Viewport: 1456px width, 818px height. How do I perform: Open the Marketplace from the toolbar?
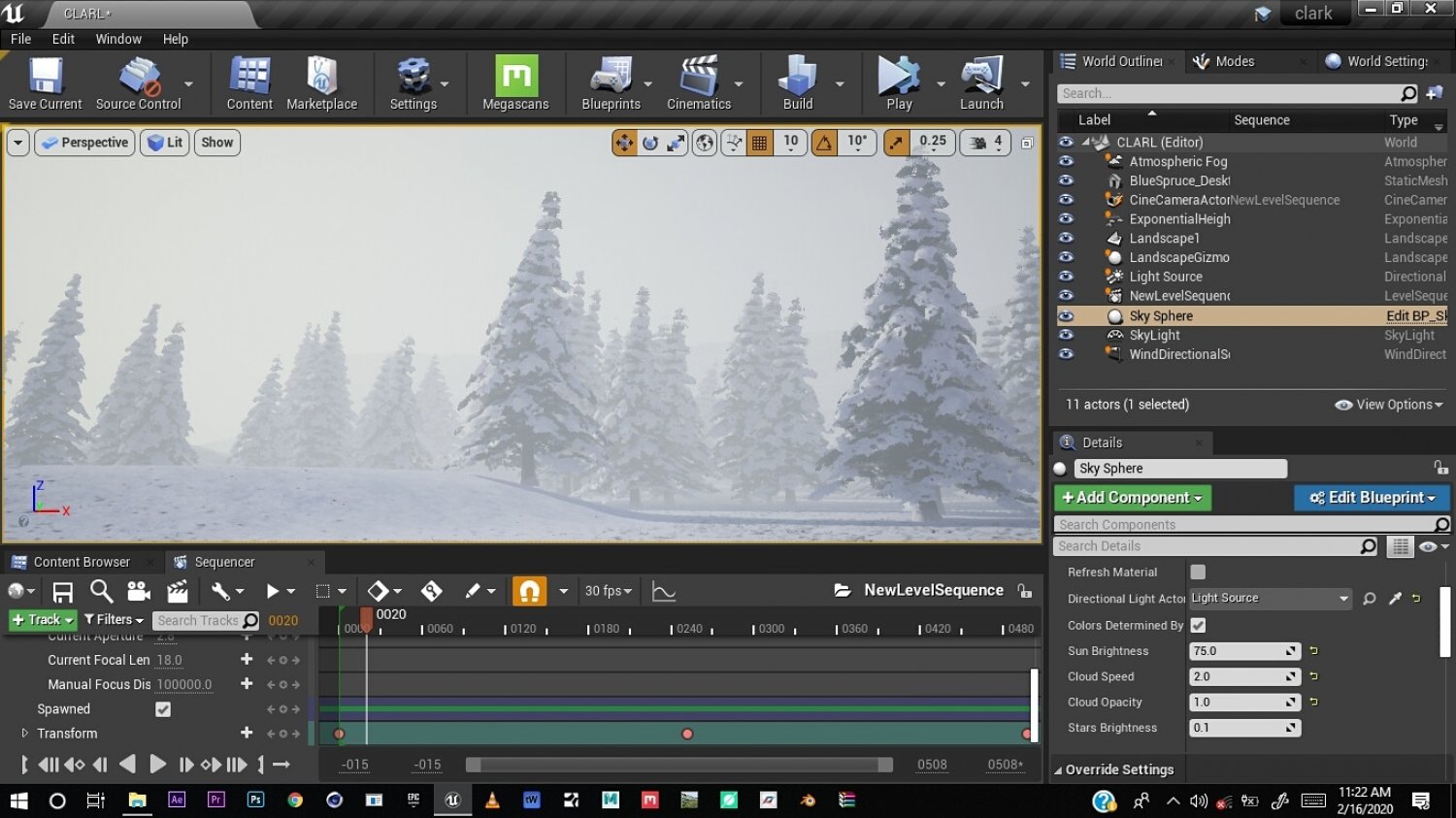323,83
